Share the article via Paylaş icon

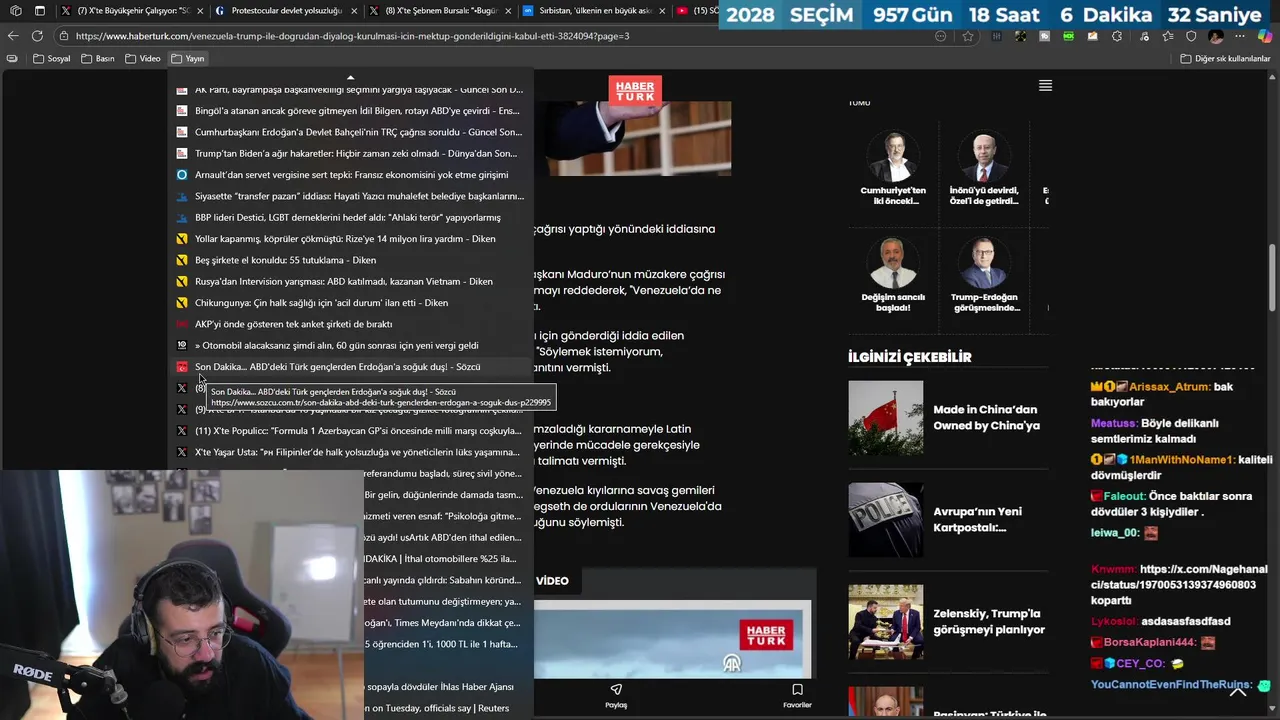[x=616, y=696]
